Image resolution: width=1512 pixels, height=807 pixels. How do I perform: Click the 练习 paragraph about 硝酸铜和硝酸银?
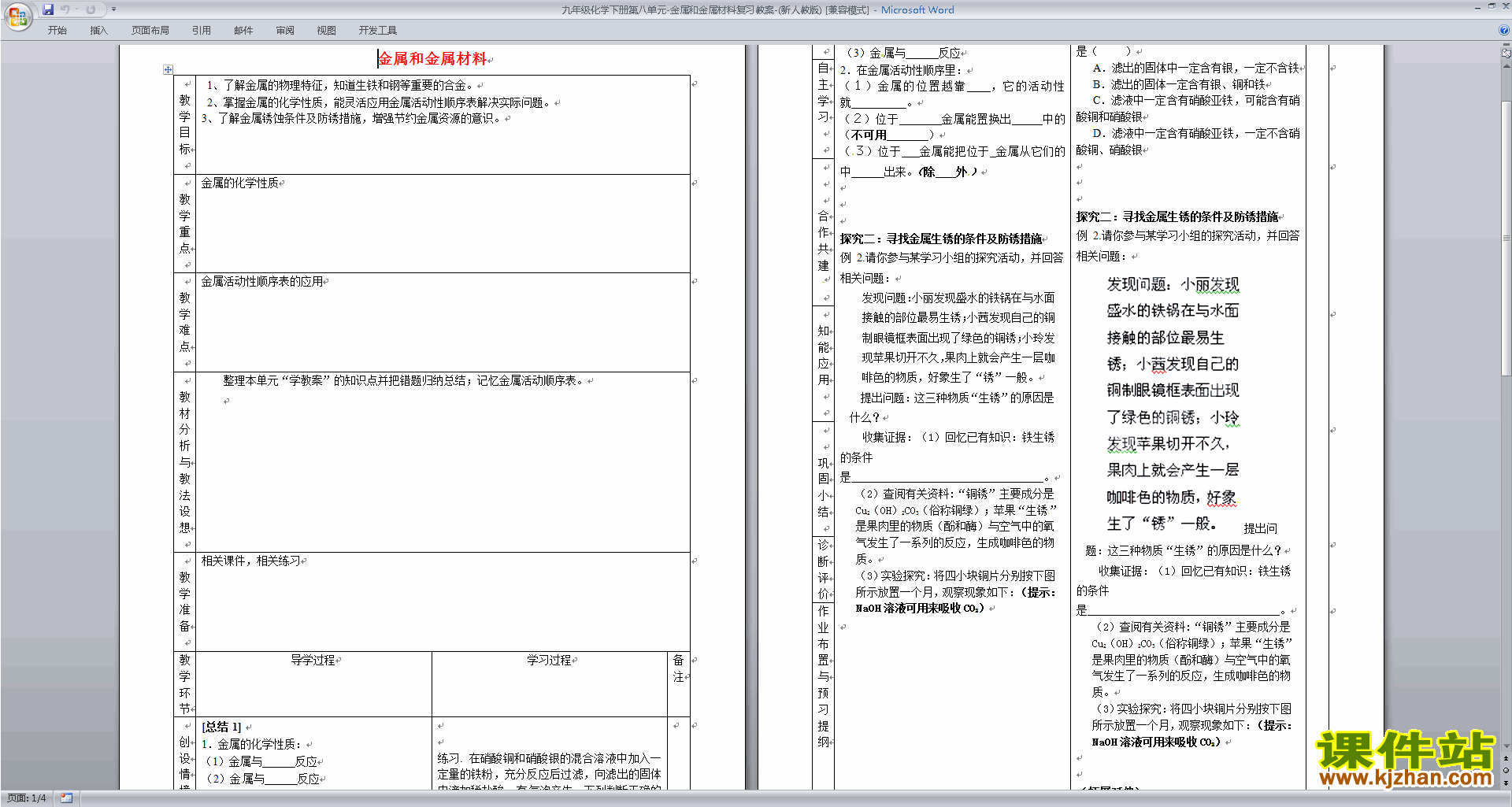click(550, 773)
